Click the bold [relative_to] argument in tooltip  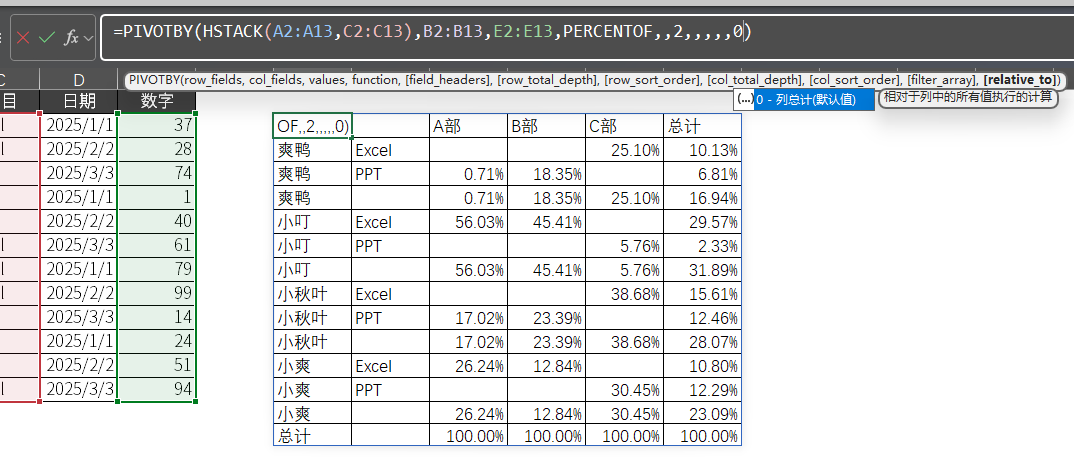pyautogui.click(x=1020, y=80)
